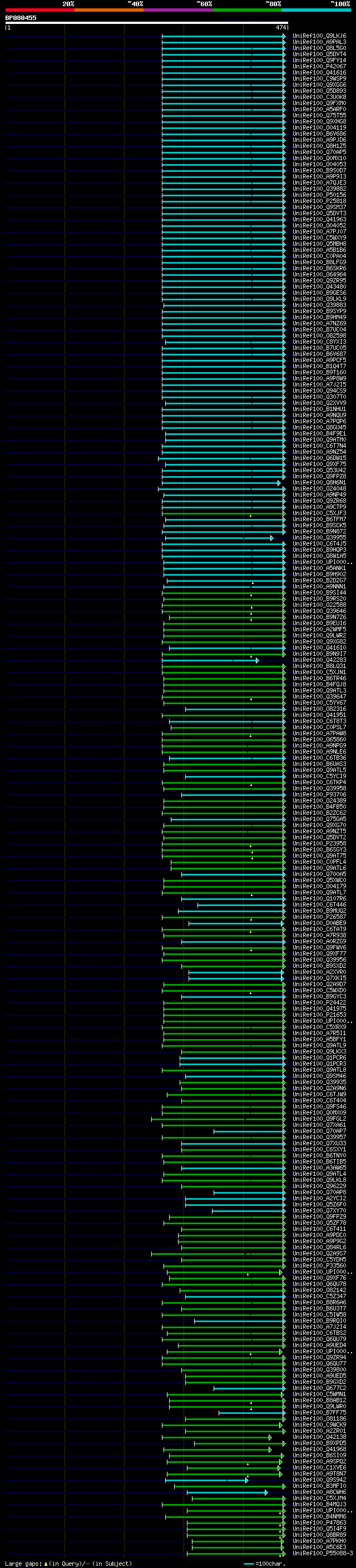Click hit label UniRef100_Q700A5

(x=319, y=874)
